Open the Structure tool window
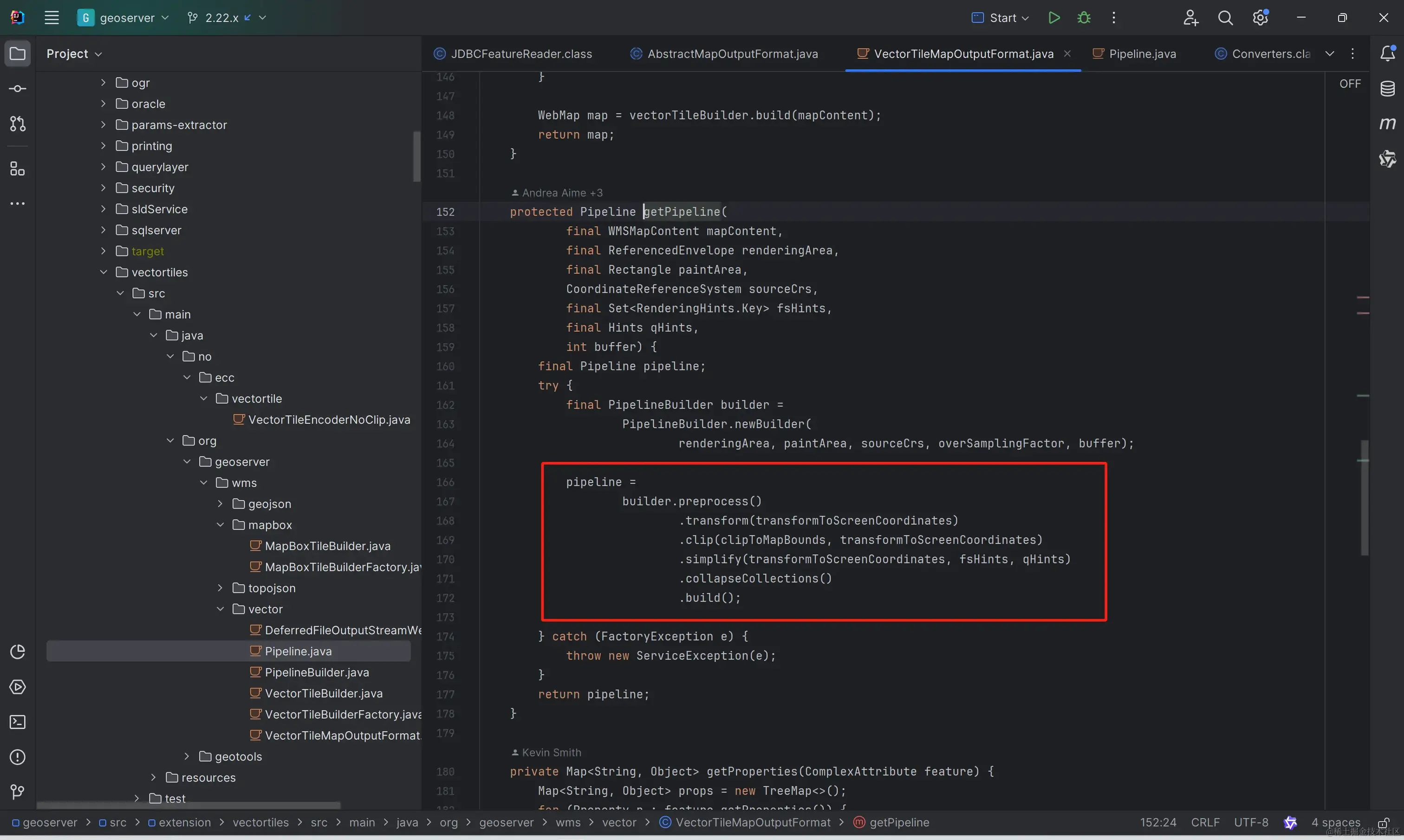 coord(18,168)
